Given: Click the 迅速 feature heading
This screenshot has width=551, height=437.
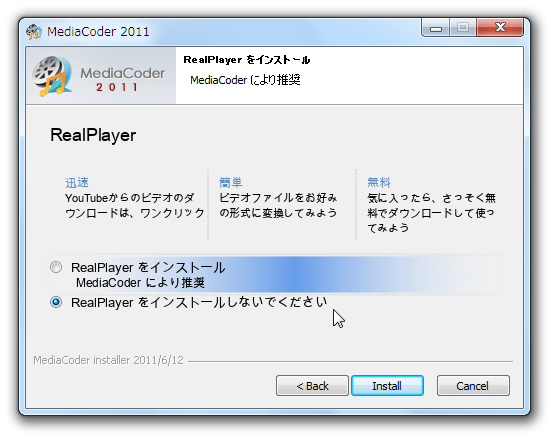Looking at the screenshot, I should click(x=77, y=183).
